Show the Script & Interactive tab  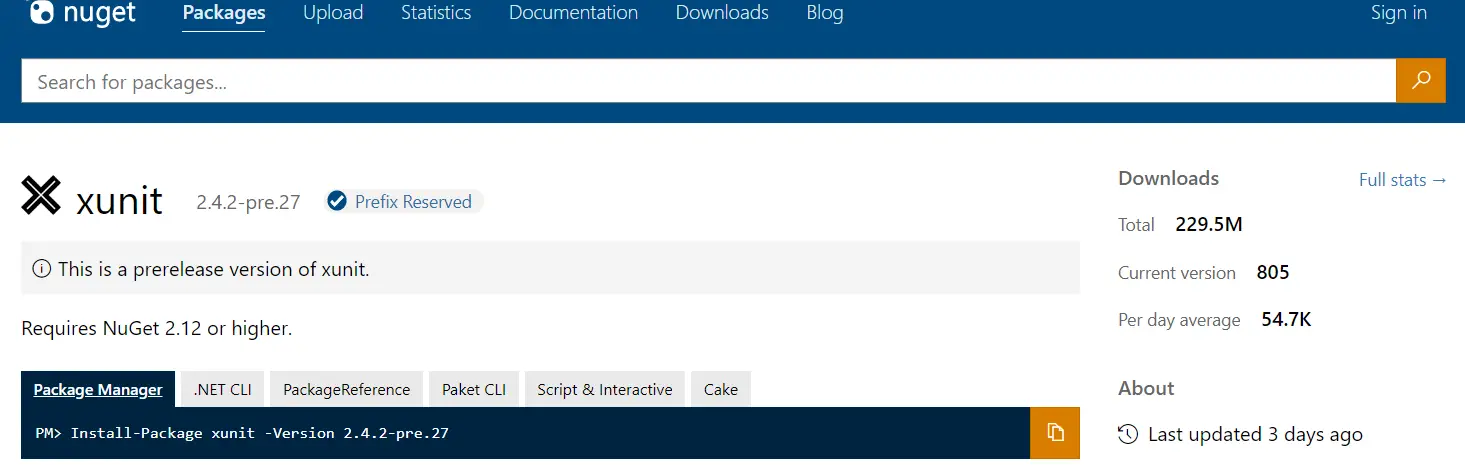tap(604, 390)
